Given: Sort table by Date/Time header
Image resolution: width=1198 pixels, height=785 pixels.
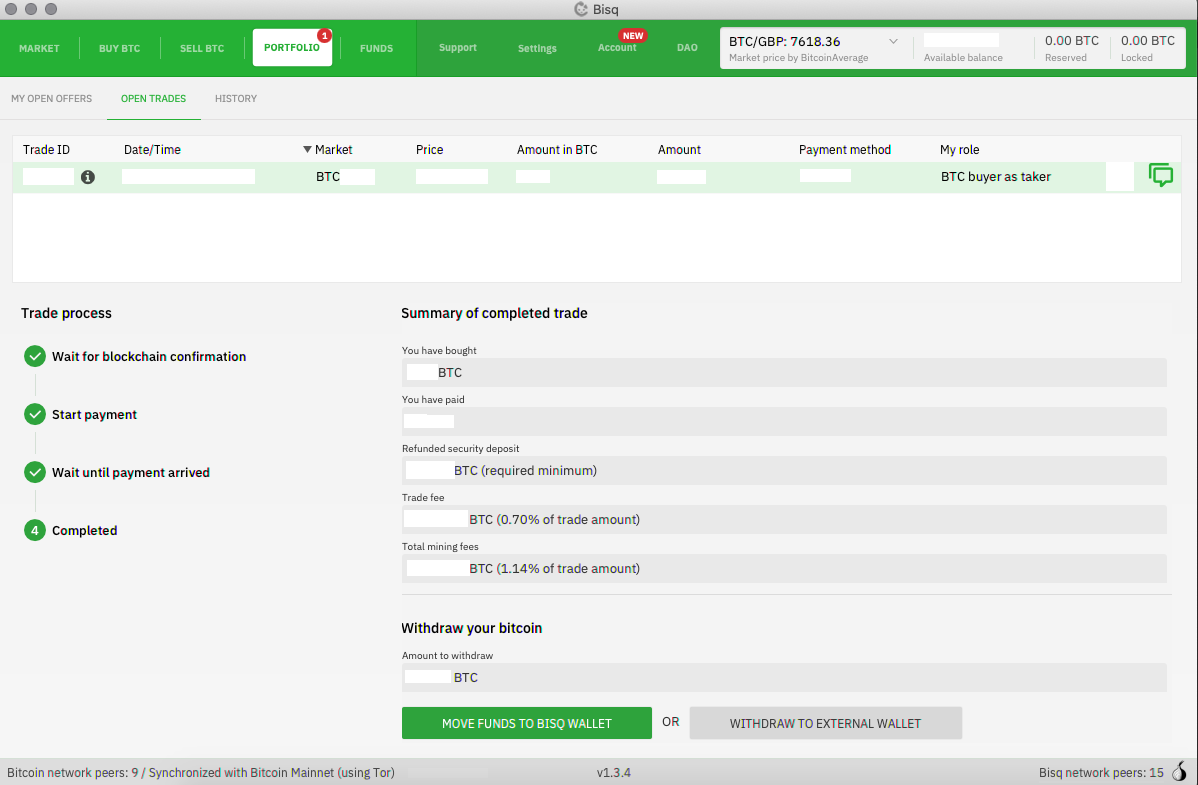Looking at the screenshot, I should point(152,150).
